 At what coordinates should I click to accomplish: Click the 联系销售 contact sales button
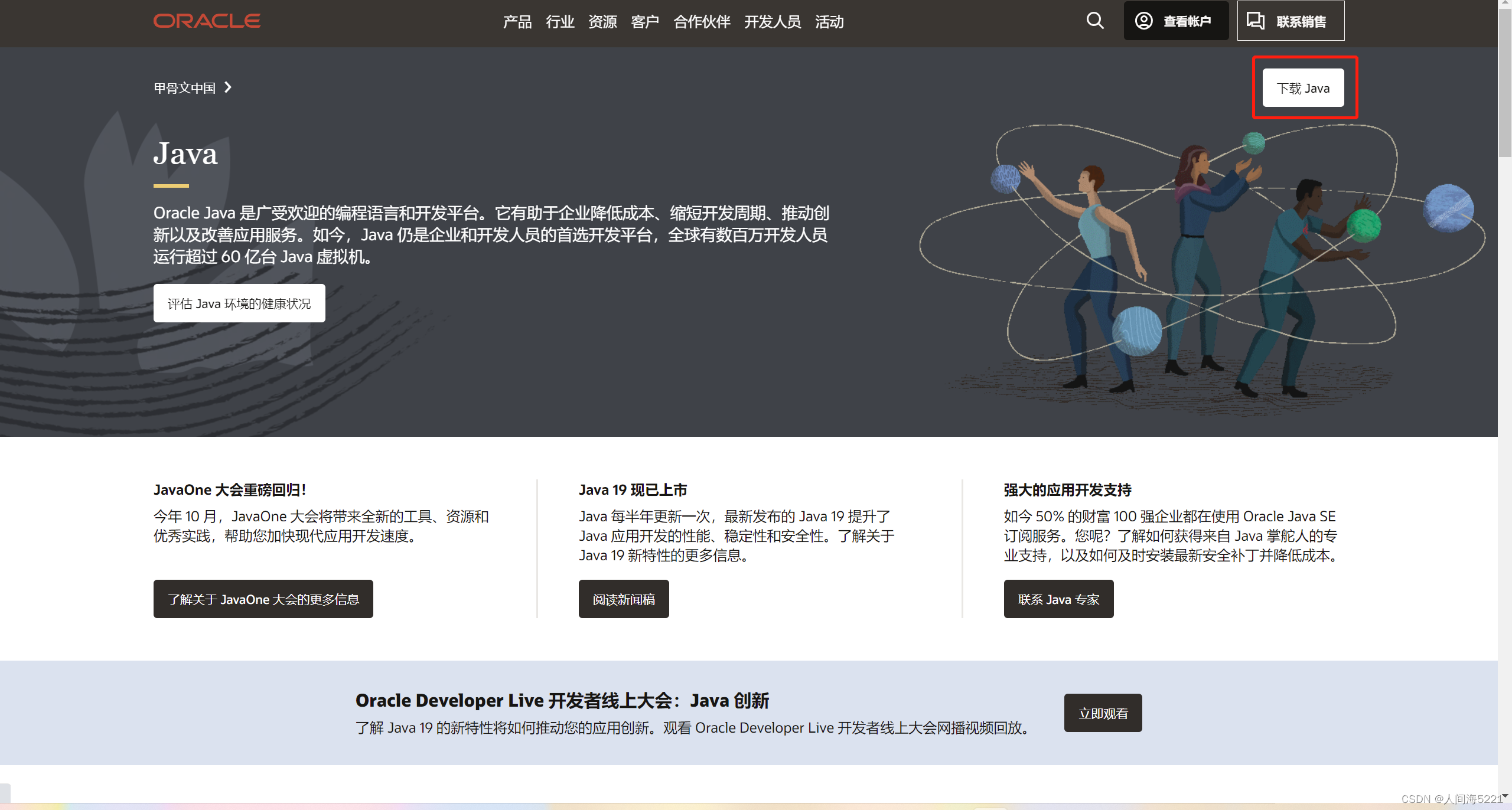pyautogui.click(x=1291, y=21)
